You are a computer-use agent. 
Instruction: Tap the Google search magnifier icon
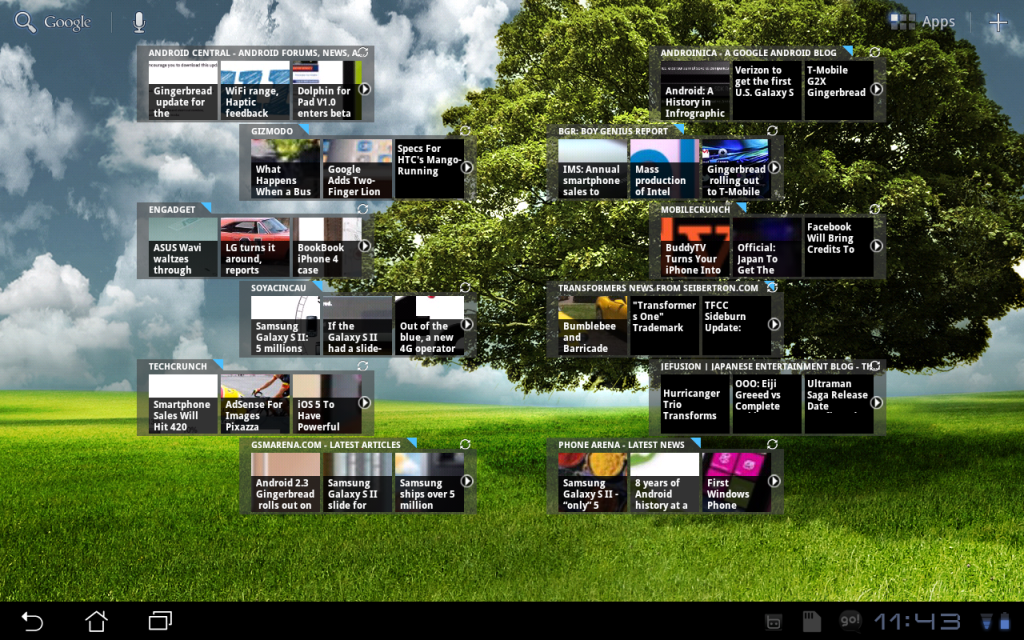[x=26, y=22]
